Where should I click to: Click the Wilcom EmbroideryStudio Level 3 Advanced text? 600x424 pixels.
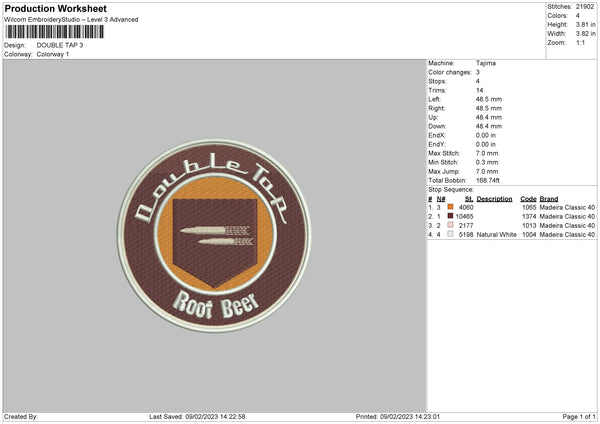pyautogui.click(x=71, y=20)
